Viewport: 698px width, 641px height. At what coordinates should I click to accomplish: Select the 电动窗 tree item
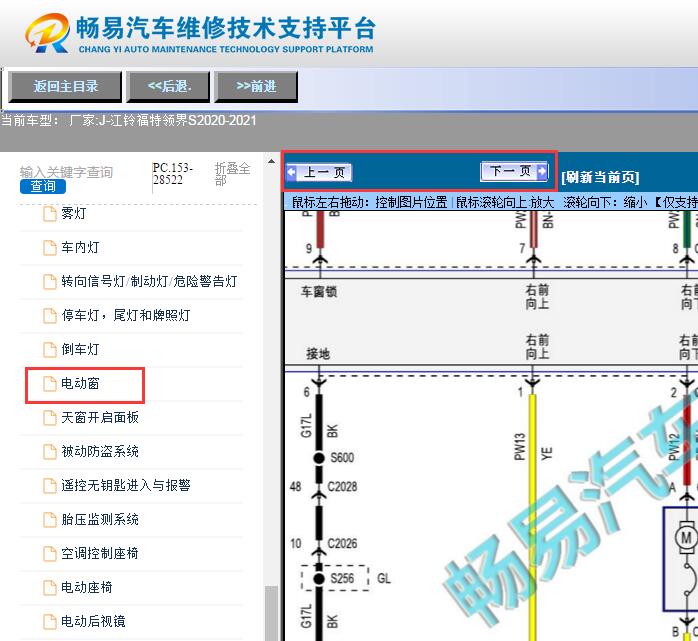tap(80, 383)
